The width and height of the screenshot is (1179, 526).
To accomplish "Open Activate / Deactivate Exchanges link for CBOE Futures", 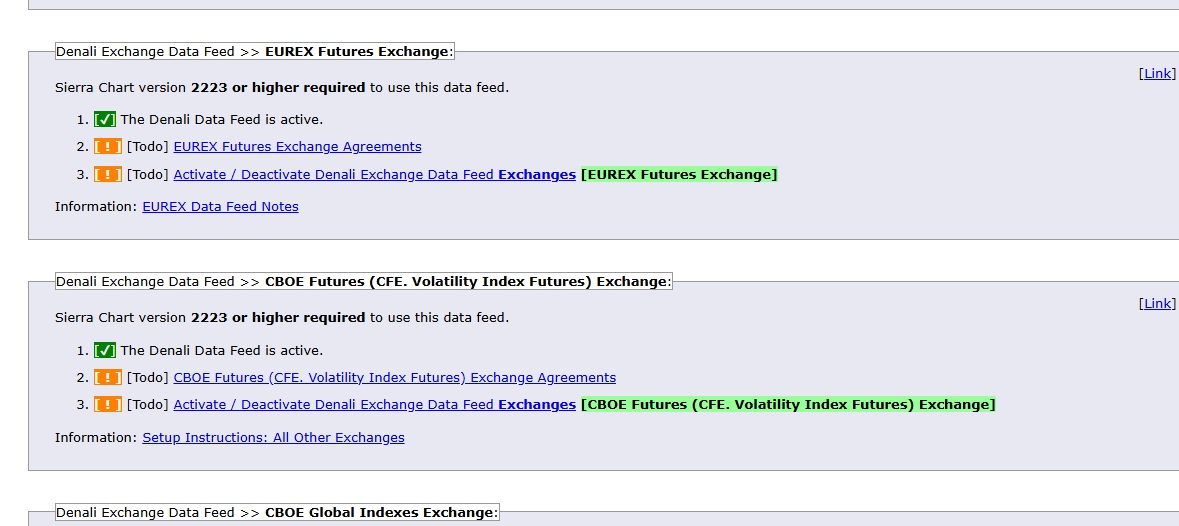I will click(x=374, y=404).
